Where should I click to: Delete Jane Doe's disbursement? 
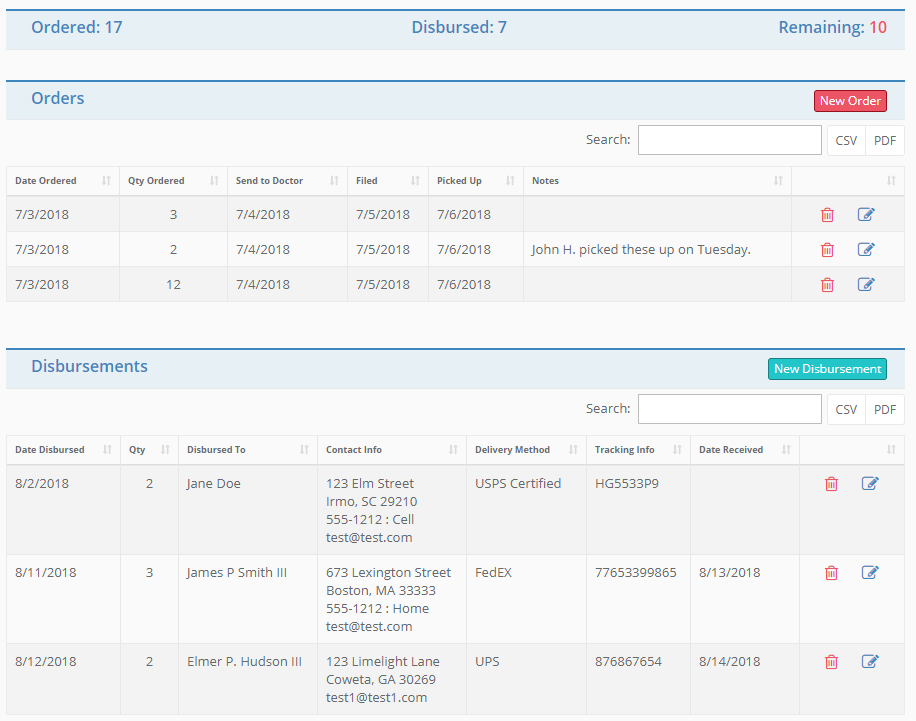coord(831,483)
